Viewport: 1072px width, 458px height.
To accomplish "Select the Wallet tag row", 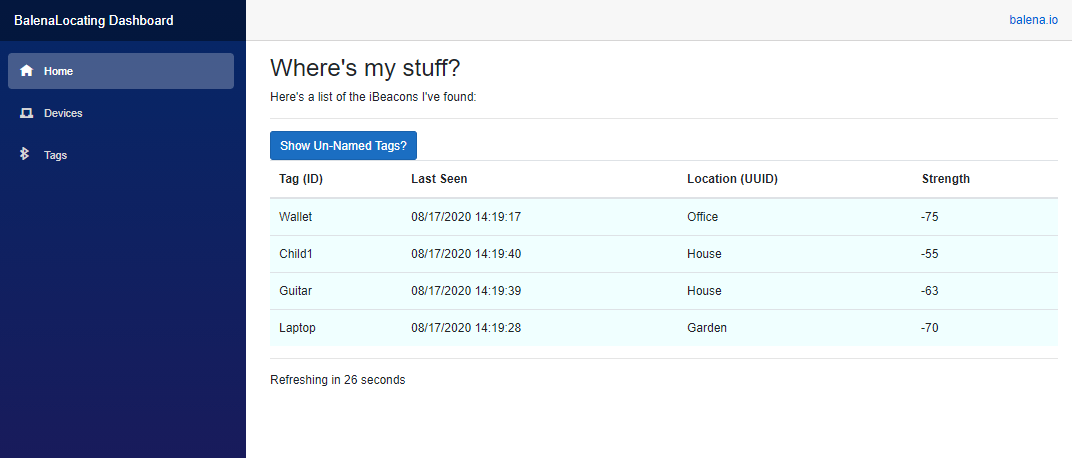I will 296,217.
